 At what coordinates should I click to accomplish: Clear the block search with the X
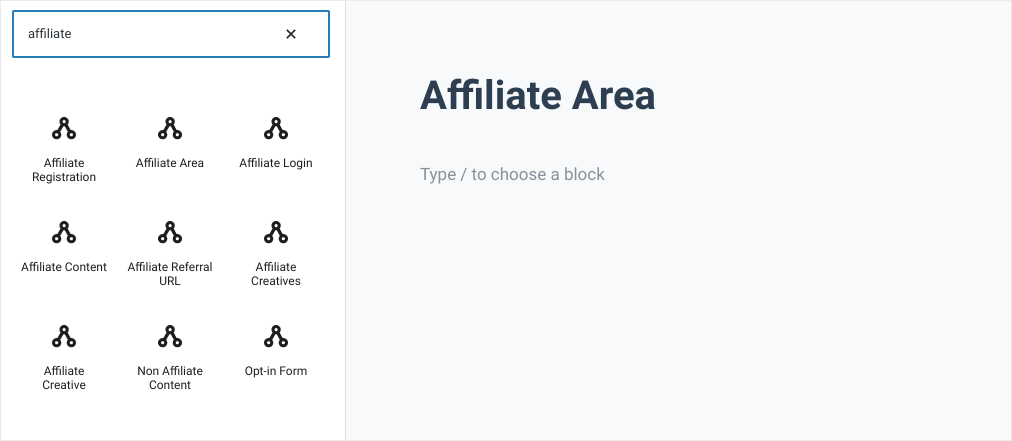click(x=291, y=34)
